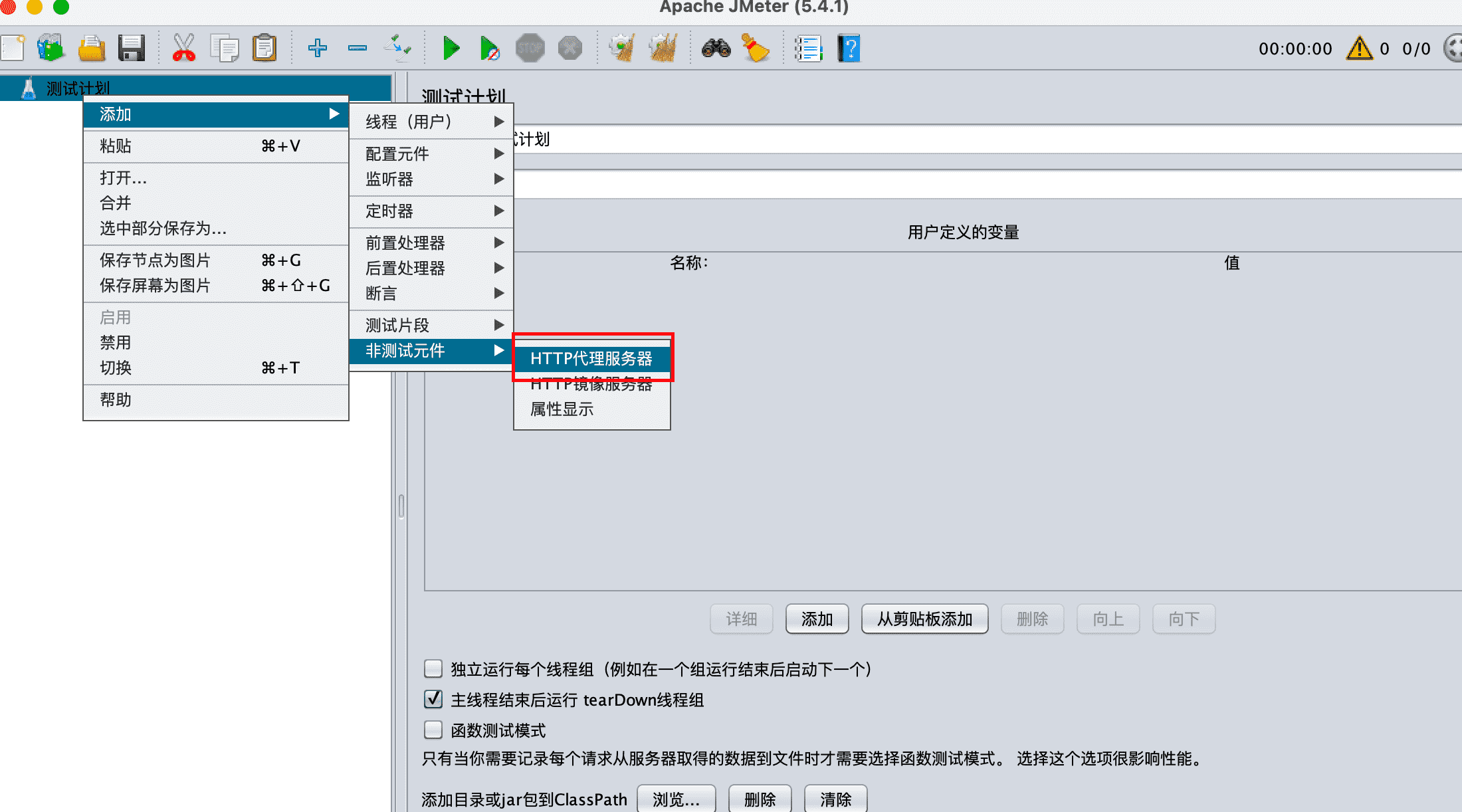Click the Shutdown test icon
Screen dimensions: 1462x812
point(570,48)
